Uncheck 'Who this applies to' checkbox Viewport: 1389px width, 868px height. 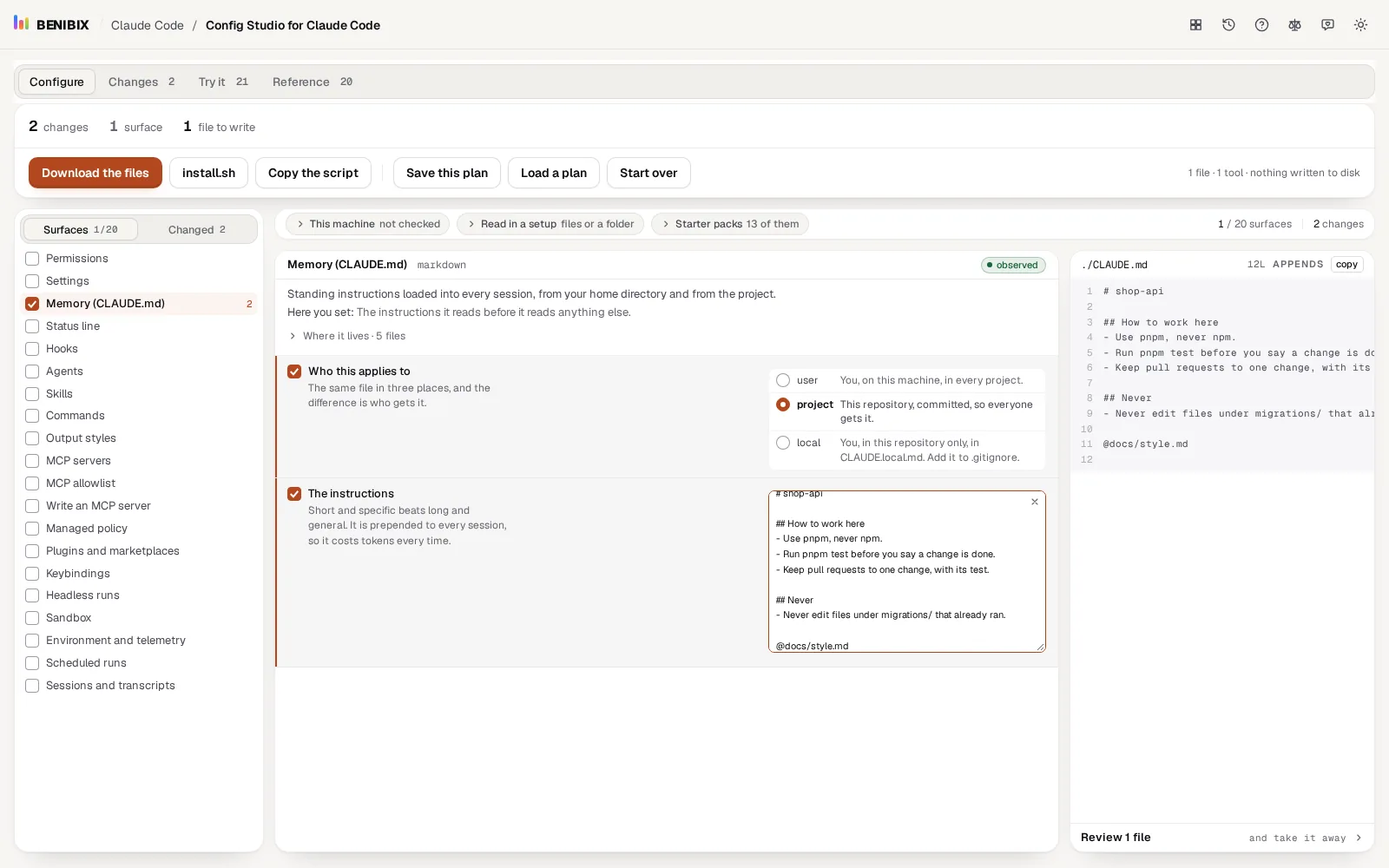(x=294, y=372)
